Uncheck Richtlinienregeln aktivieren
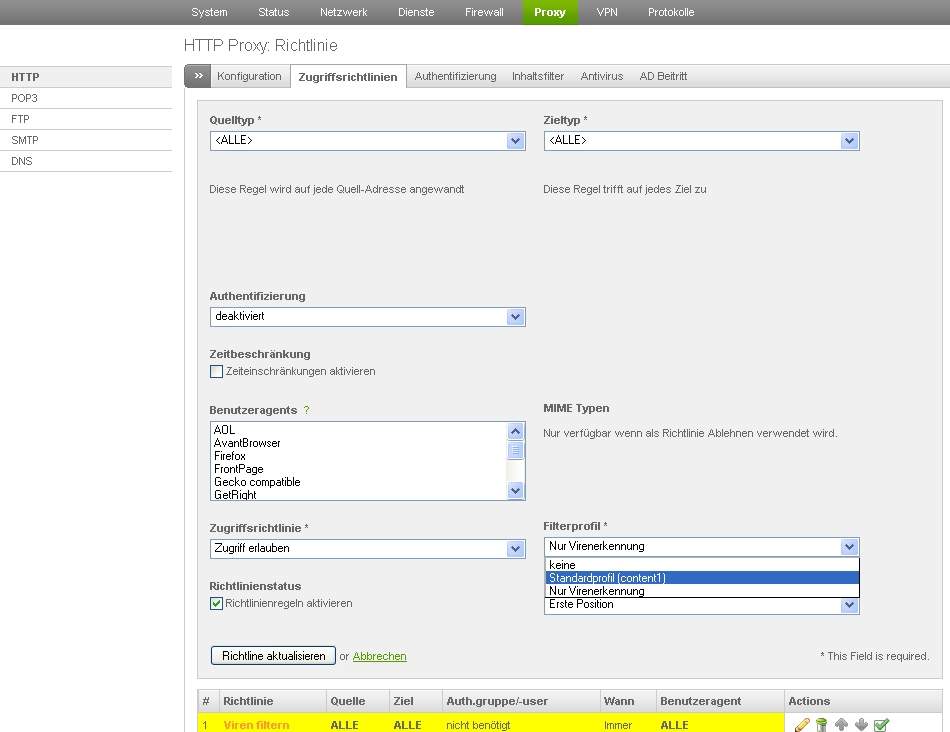950x732 pixels. (216, 604)
